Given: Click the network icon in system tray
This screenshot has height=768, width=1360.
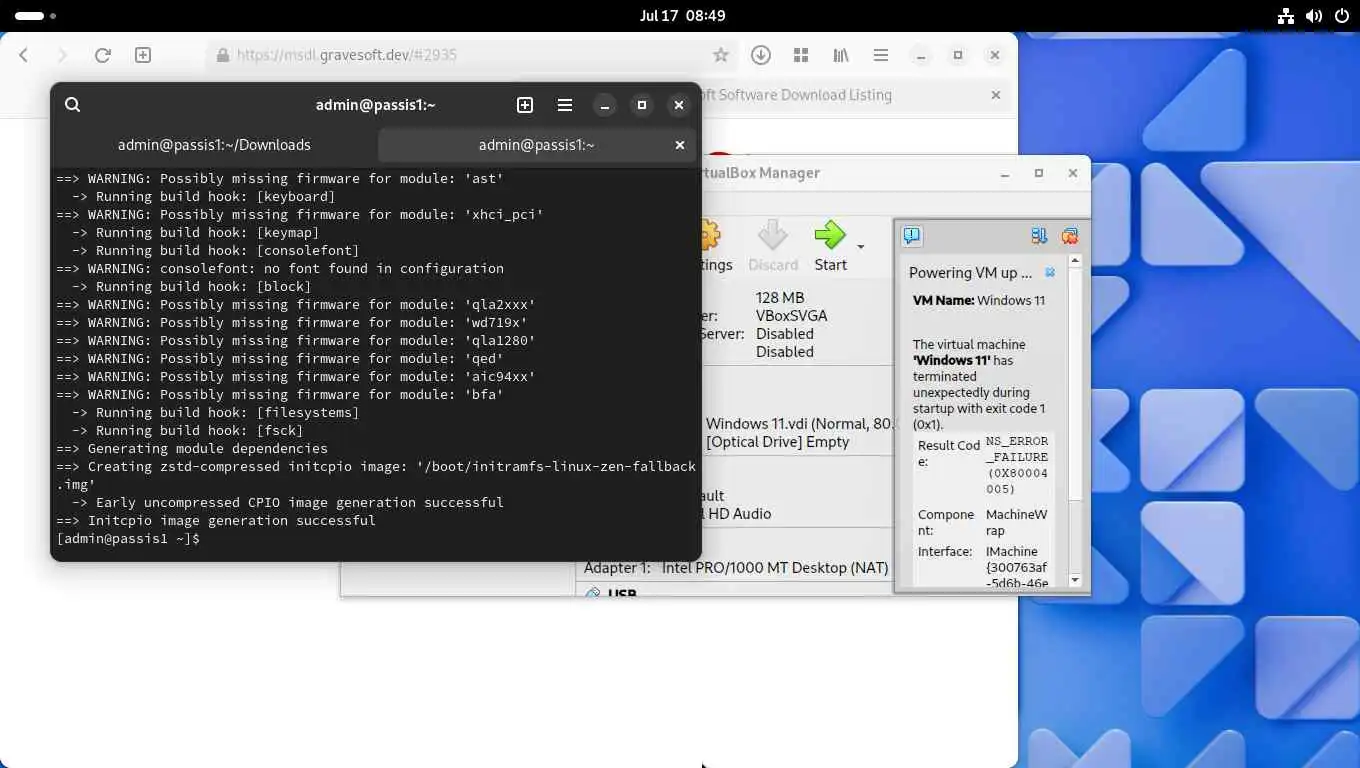Looking at the screenshot, I should pyautogui.click(x=1286, y=16).
